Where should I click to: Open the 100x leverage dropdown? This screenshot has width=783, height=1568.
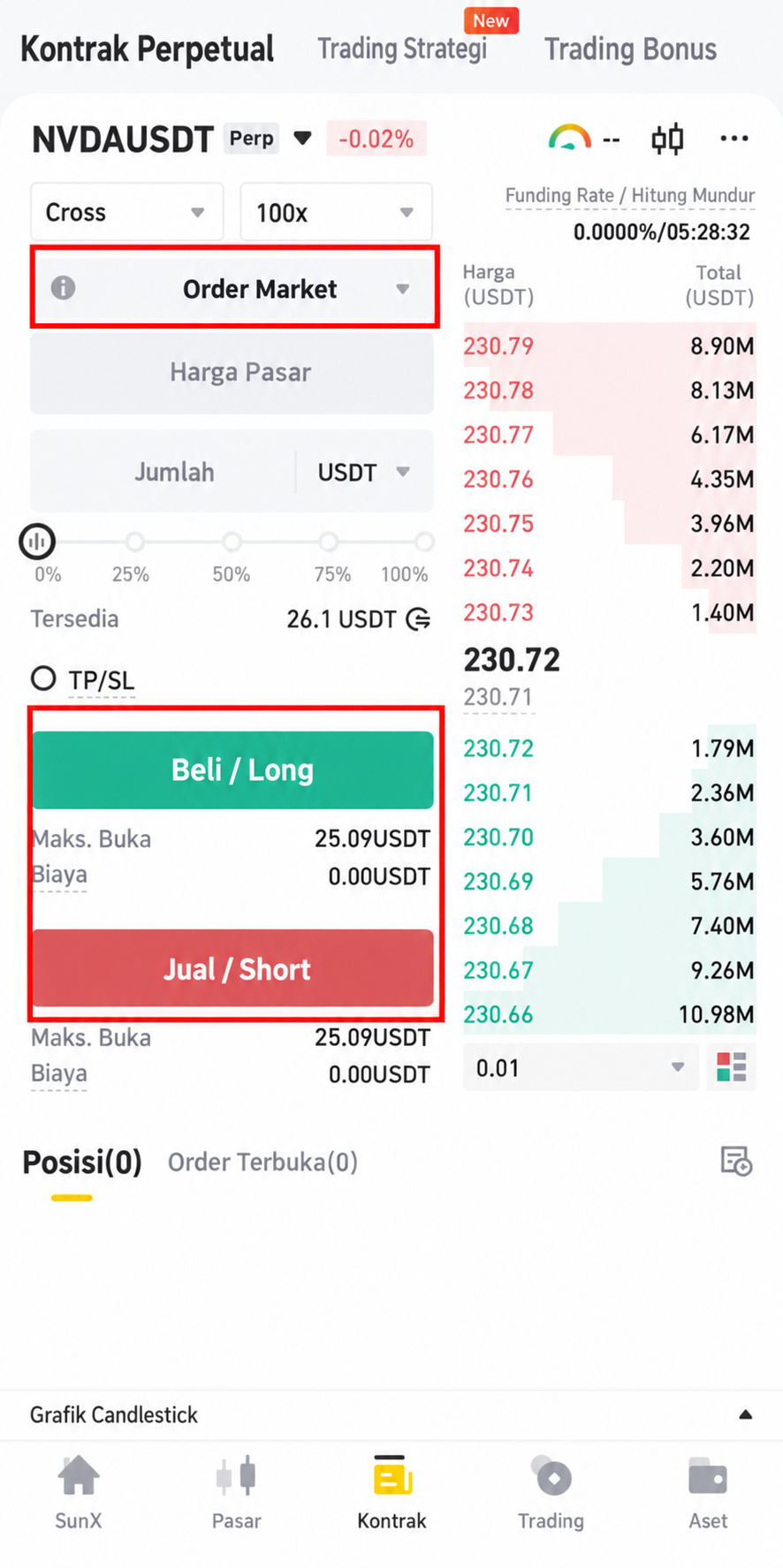336,212
